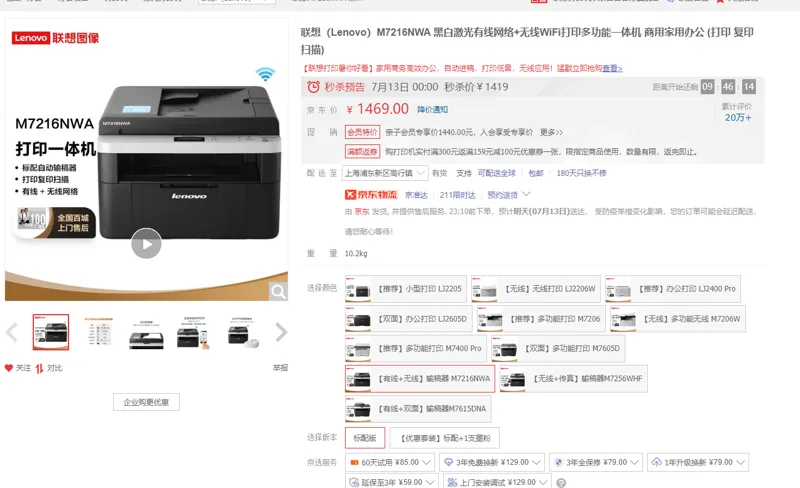Viewport: 800px width, 488px height.
Task: Click the heart 关注 follow icon
Action: coord(9,368)
